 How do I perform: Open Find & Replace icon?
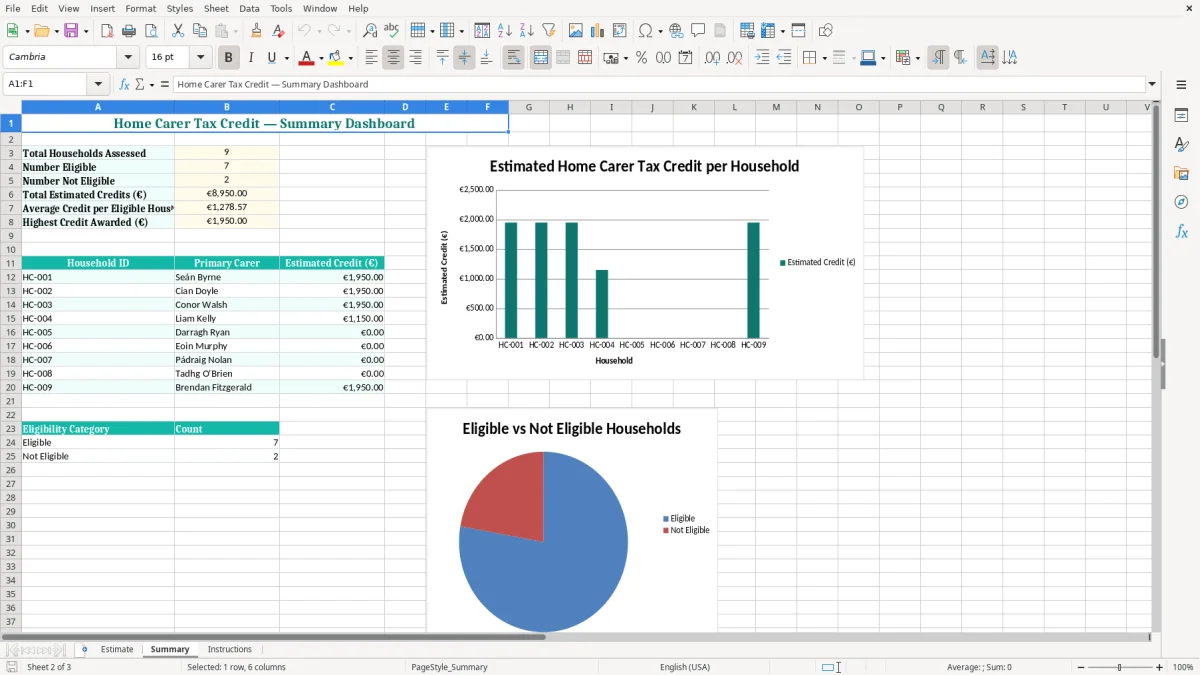(x=370, y=31)
